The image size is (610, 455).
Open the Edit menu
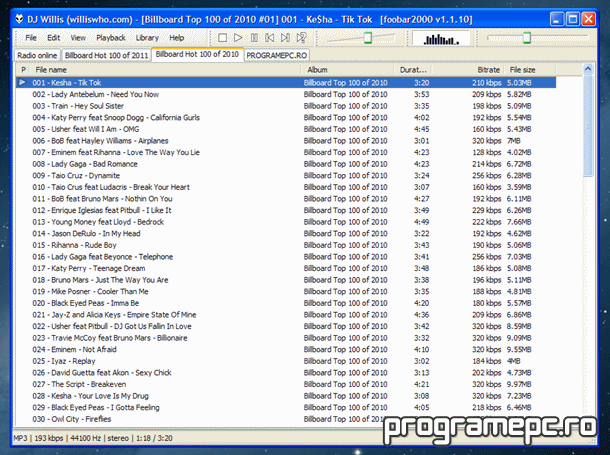(53, 38)
